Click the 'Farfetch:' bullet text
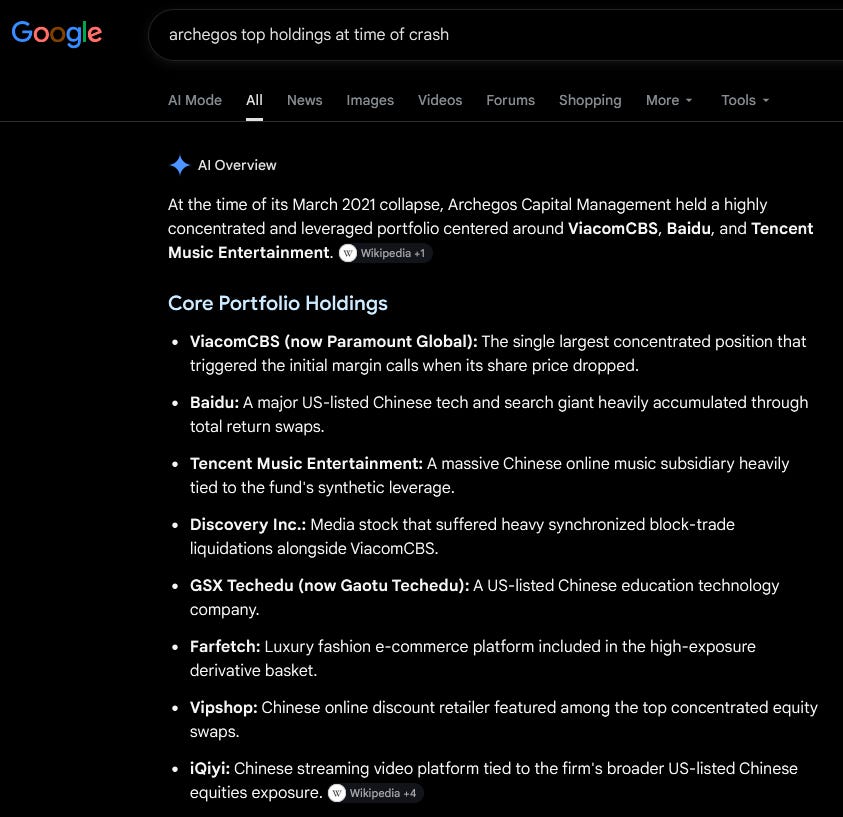This screenshot has height=817, width=843. pyautogui.click(x=225, y=646)
